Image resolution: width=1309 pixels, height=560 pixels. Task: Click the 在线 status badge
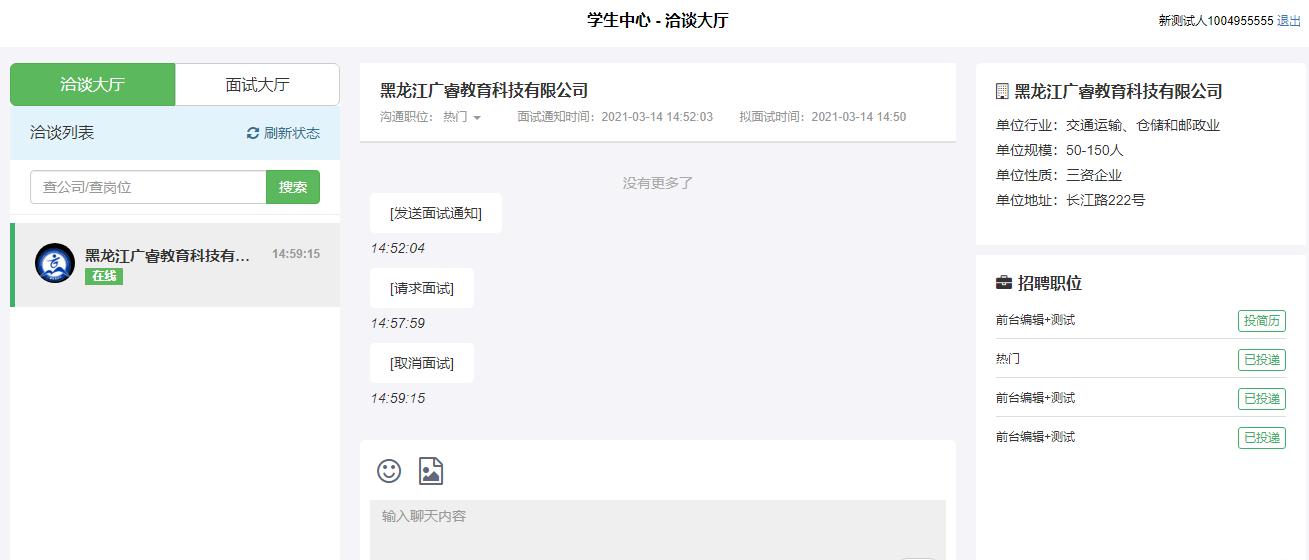pyautogui.click(x=104, y=276)
